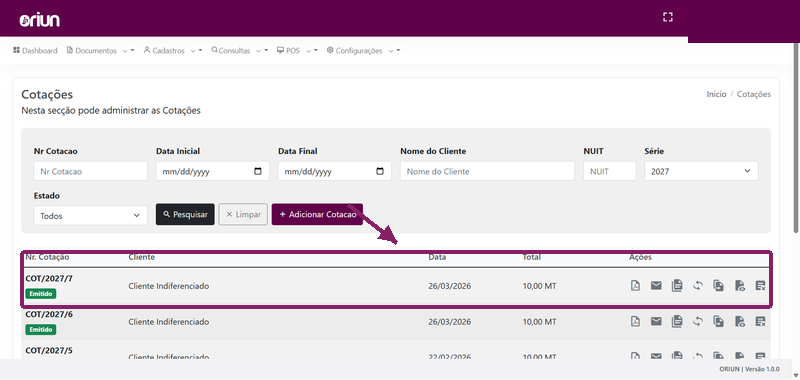Preview quotation COT/2027/6 with eye-document icon
The image size is (800, 380).
click(740, 321)
